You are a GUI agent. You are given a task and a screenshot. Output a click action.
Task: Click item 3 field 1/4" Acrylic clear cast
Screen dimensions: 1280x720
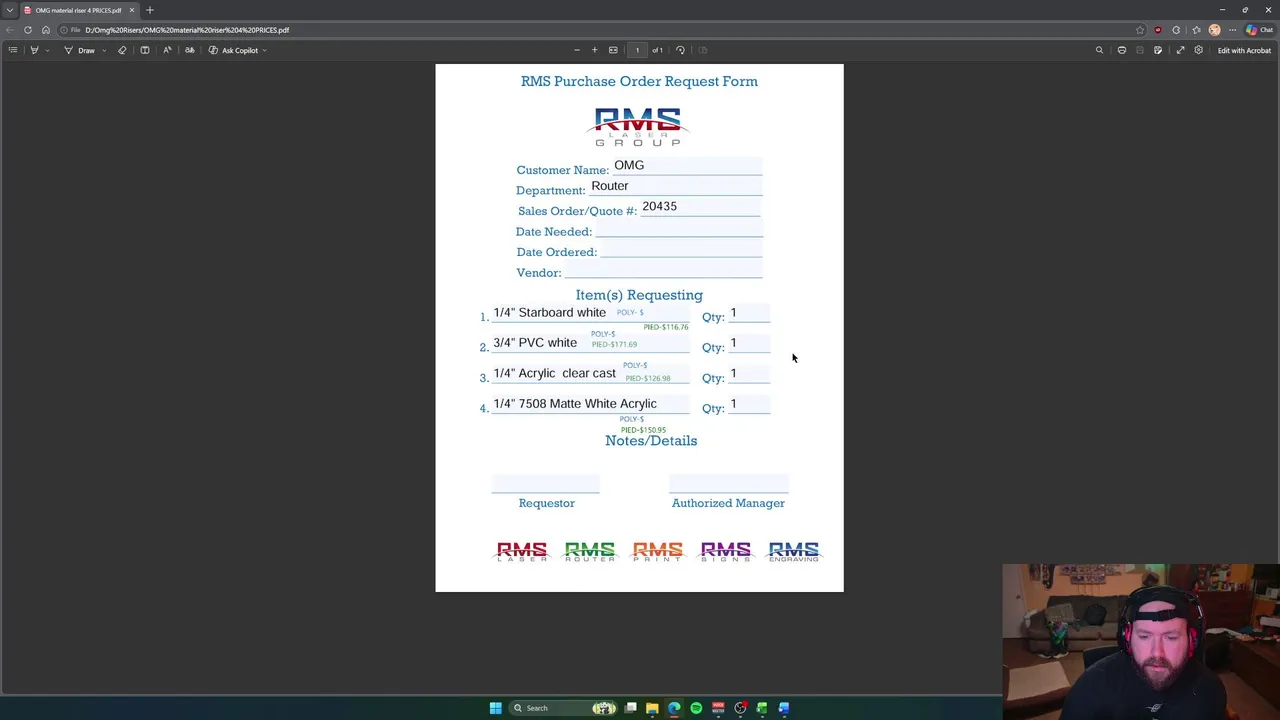tap(590, 375)
